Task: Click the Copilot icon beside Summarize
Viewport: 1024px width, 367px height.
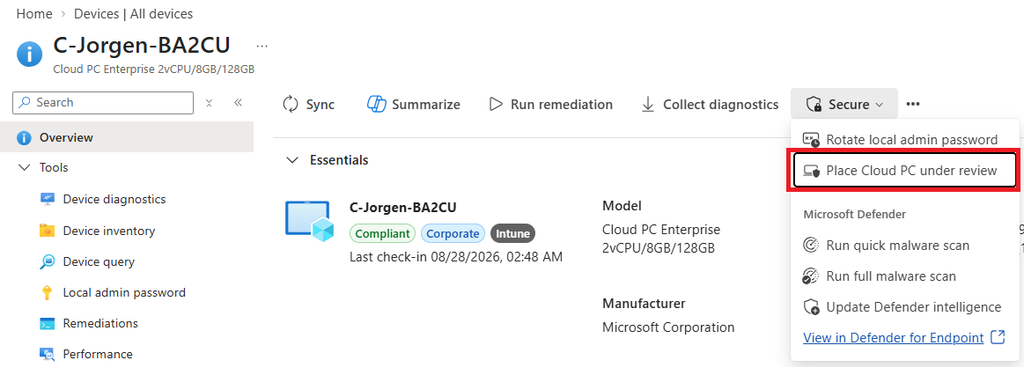Action: click(x=376, y=104)
